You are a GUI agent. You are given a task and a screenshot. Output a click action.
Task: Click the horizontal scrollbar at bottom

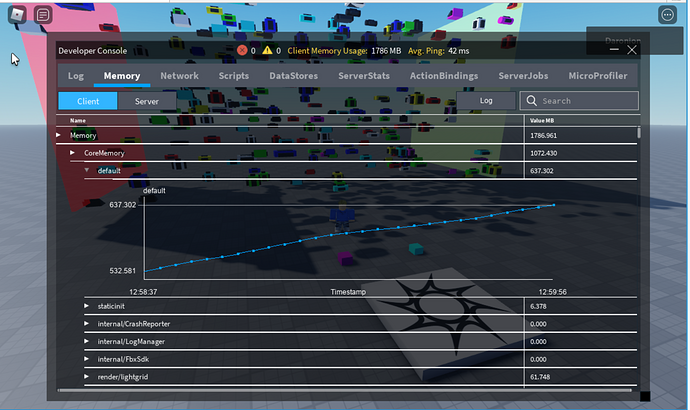pos(345,390)
